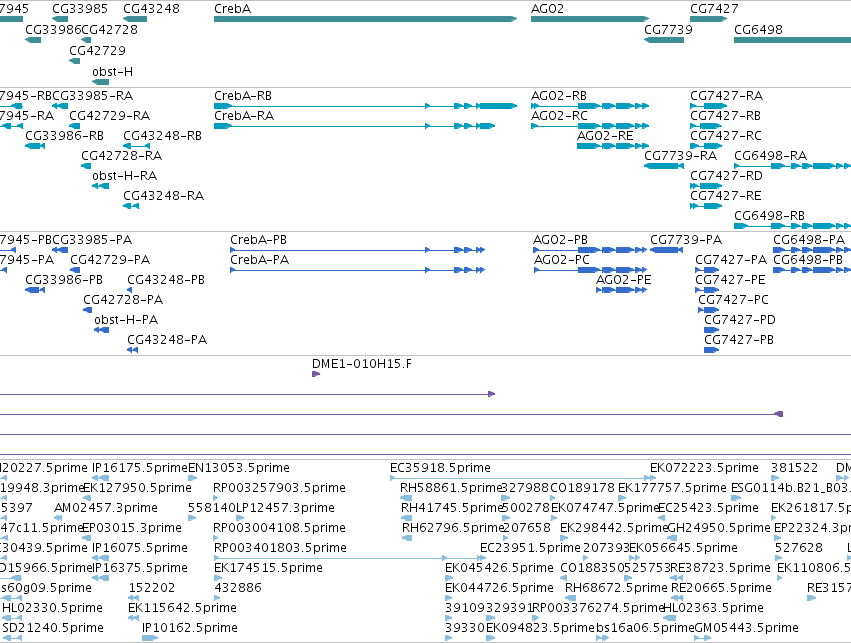Select the CrebA-PA protein feature
The width and height of the screenshot is (851, 643).
click(x=357, y=270)
